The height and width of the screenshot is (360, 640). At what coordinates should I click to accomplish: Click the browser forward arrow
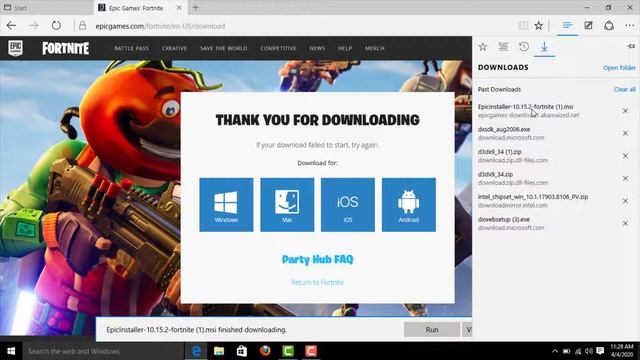pyautogui.click(x=33, y=26)
